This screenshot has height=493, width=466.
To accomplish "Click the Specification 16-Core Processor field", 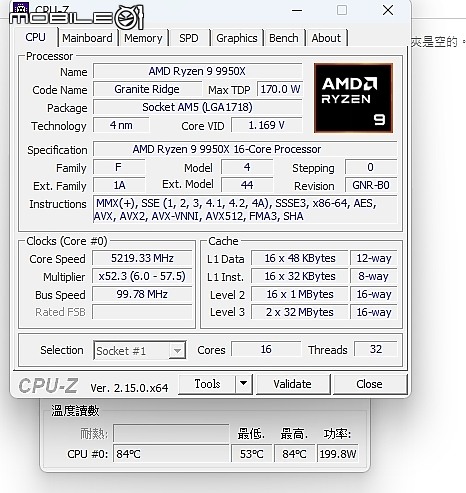I will 245,149.
